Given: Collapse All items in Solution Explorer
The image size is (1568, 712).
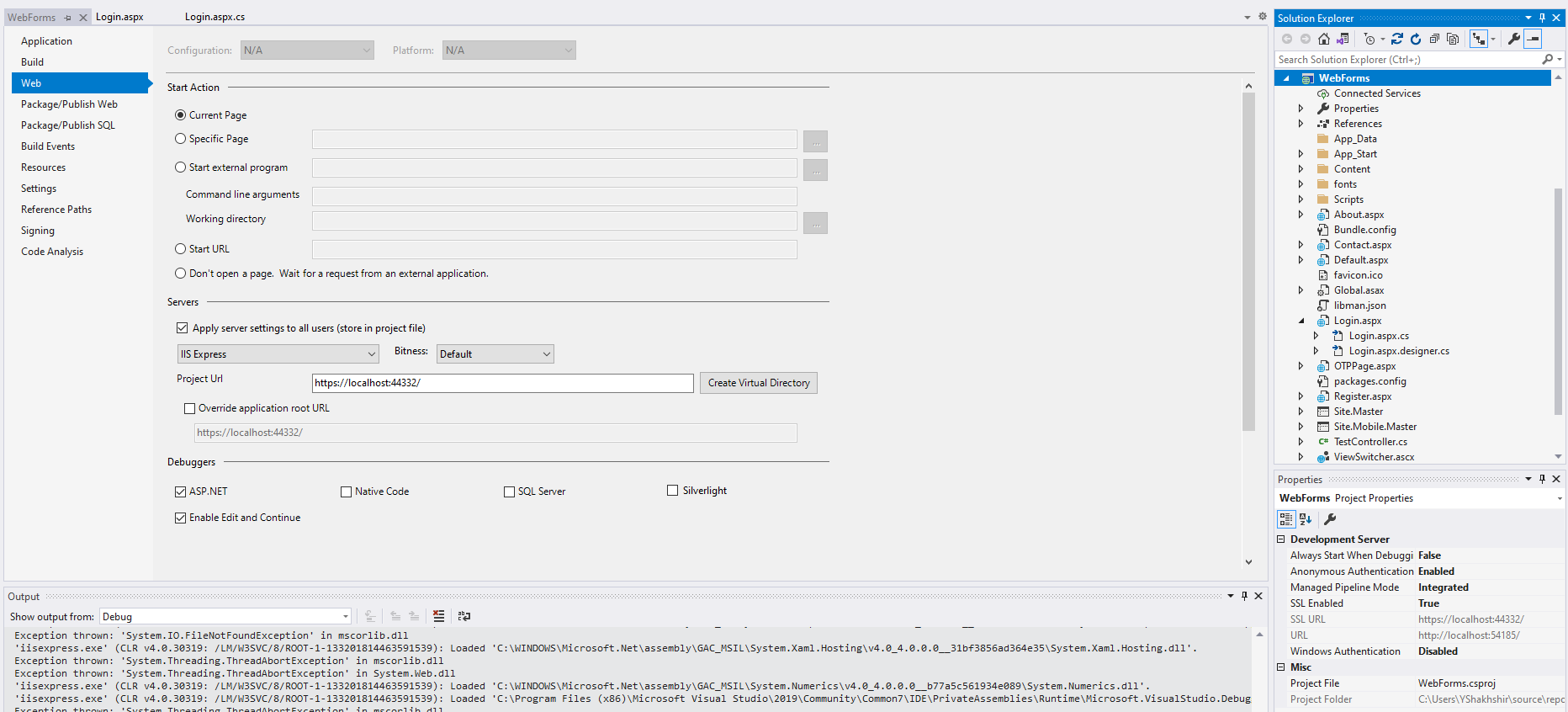Looking at the screenshot, I should 1434,39.
